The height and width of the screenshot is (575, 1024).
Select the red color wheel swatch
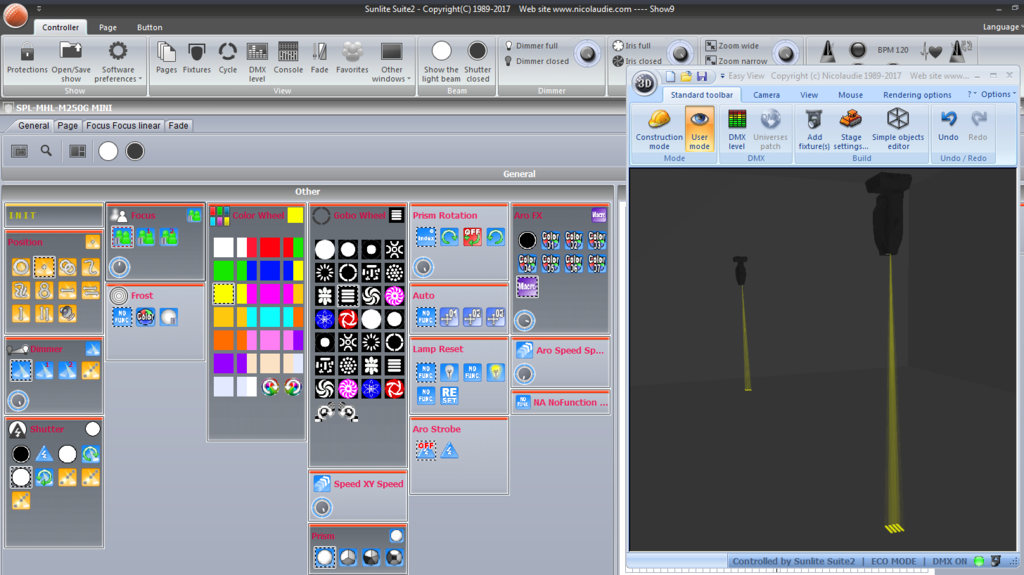pyautogui.click(x=270, y=247)
